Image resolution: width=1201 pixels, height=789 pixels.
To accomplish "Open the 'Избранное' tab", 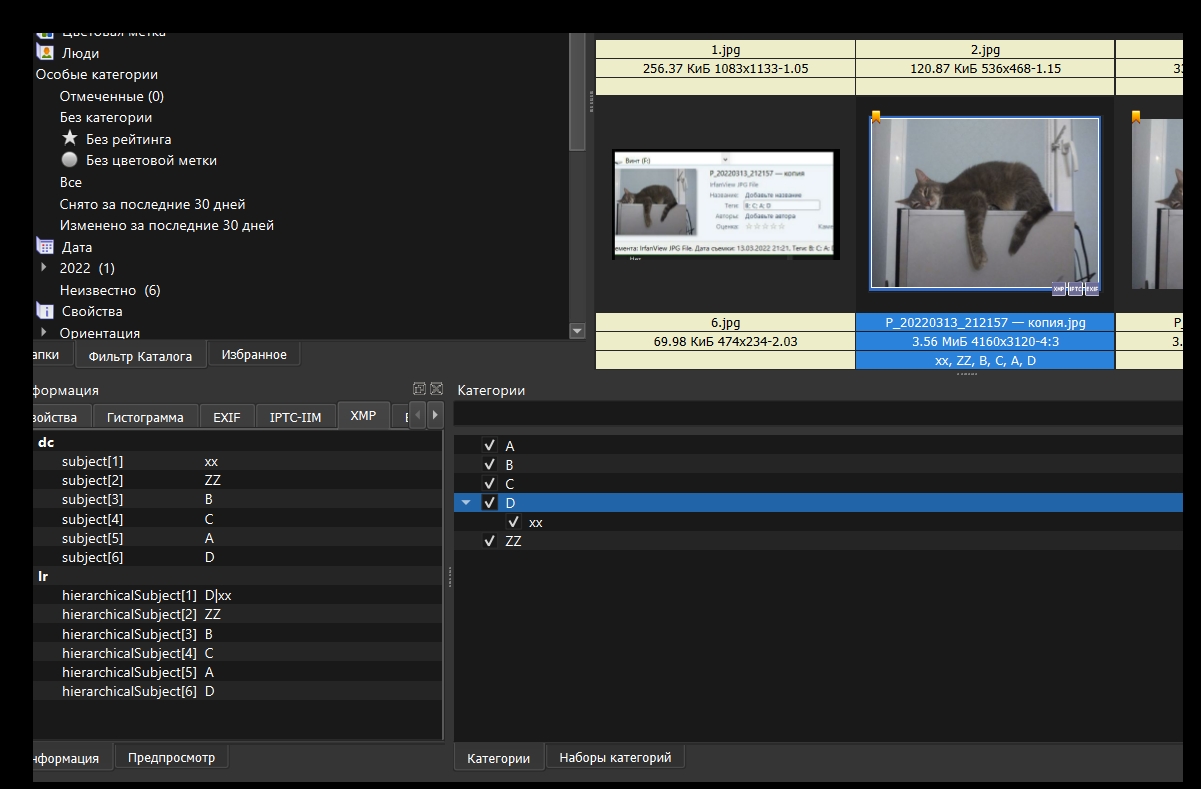I will (253, 355).
